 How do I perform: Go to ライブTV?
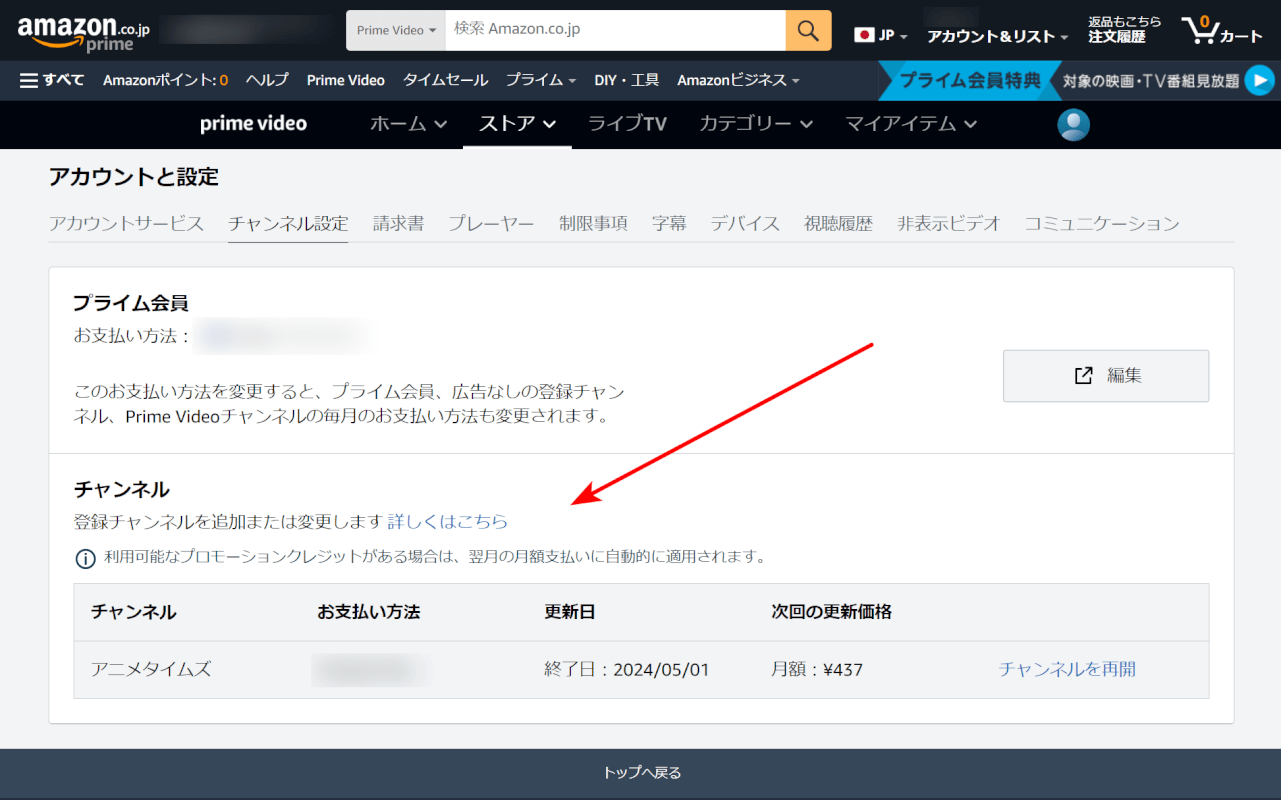click(627, 124)
